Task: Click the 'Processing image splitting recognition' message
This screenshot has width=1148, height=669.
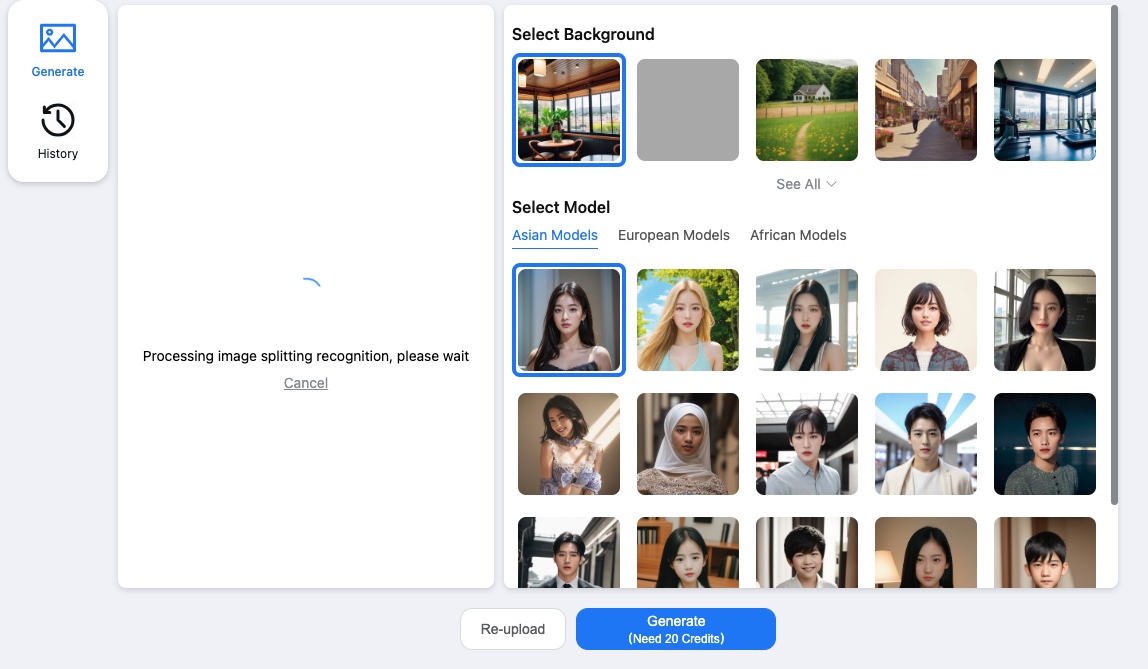Action: pos(306,356)
